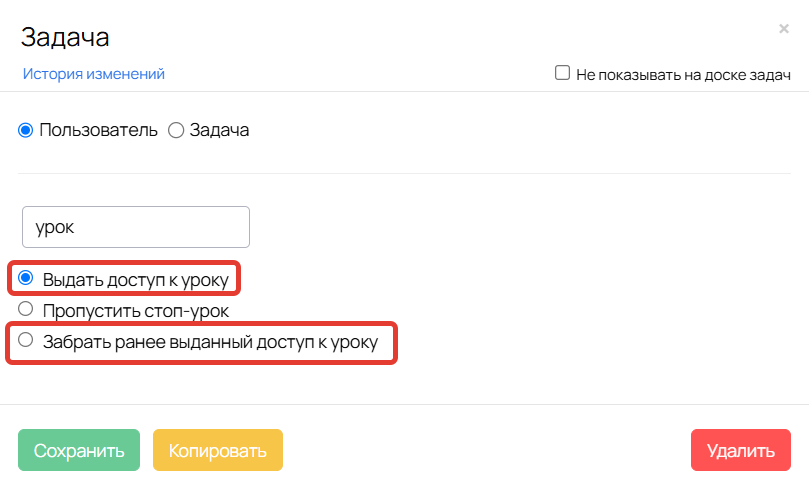Choose Пропустить стоп-урок option
The width and height of the screenshot is (809, 492).
click(25, 309)
